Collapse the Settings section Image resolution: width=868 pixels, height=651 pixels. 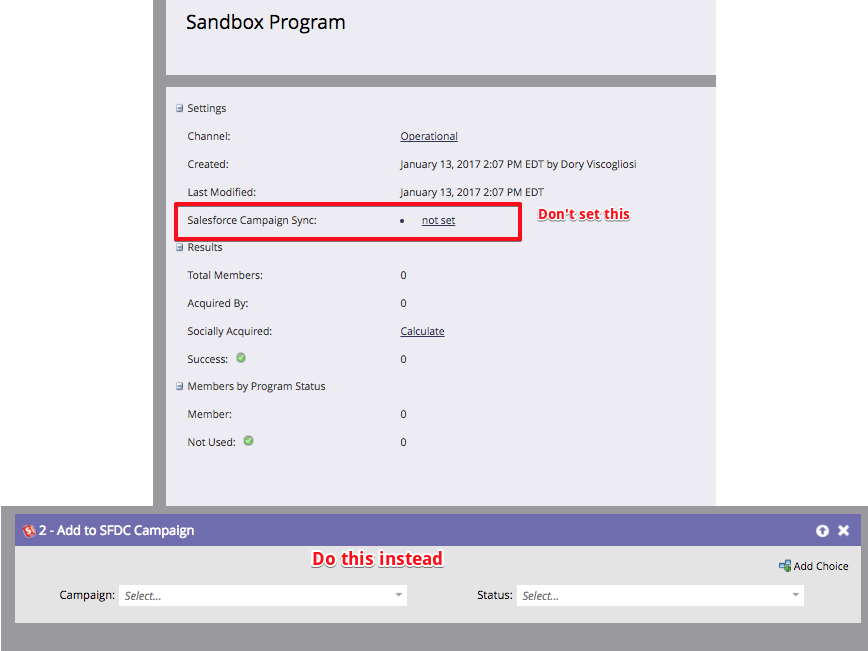coord(180,109)
